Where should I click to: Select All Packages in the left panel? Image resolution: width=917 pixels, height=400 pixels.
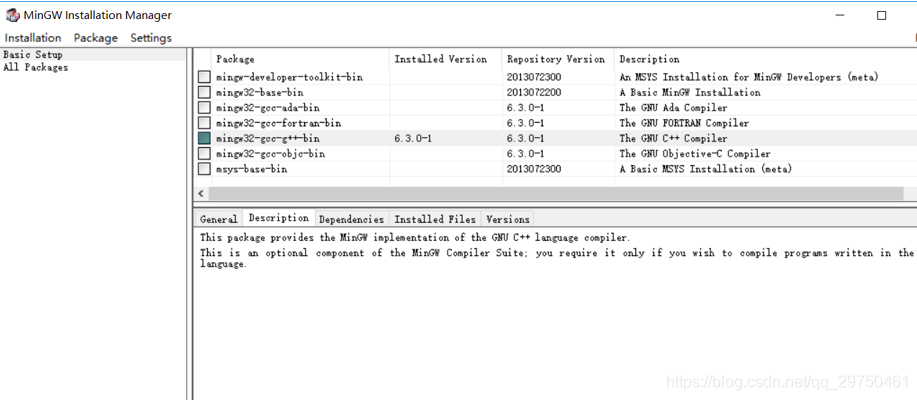[x=36, y=67]
